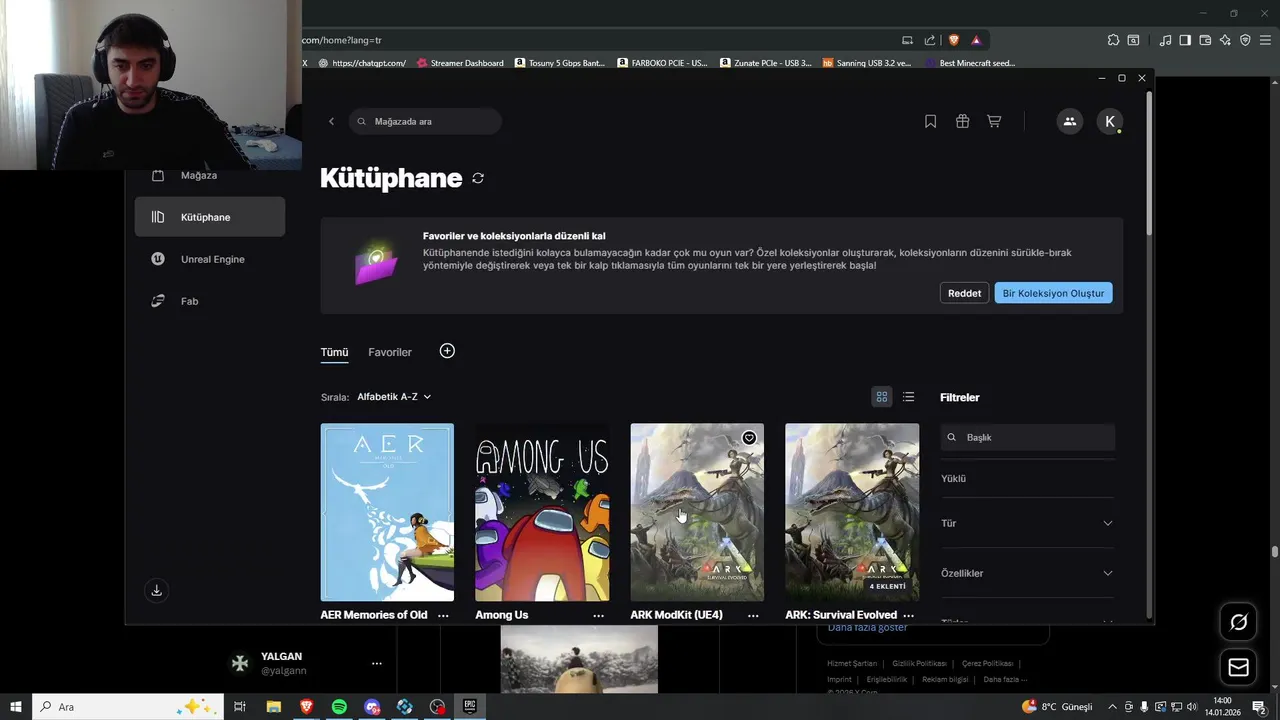The width and height of the screenshot is (1280, 720).
Task: Open the downloads icon at sidebar bottom
Action: (156, 591)
